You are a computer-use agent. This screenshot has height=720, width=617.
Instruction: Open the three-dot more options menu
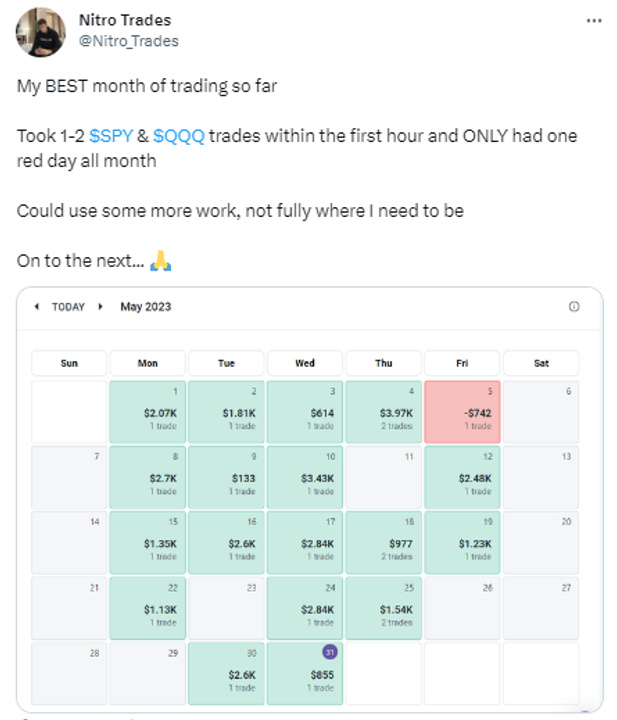point(594,21)
